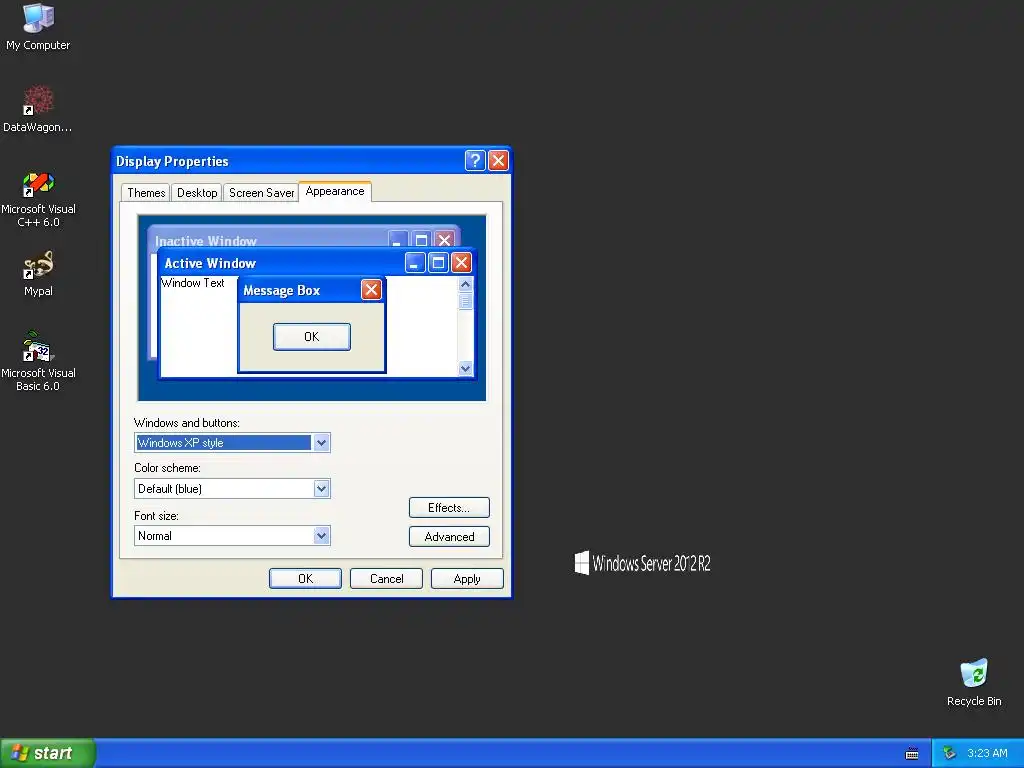Switch to the Themes tab
Viewport: 1024px width, 768px height.
click(x=146, y=193)
